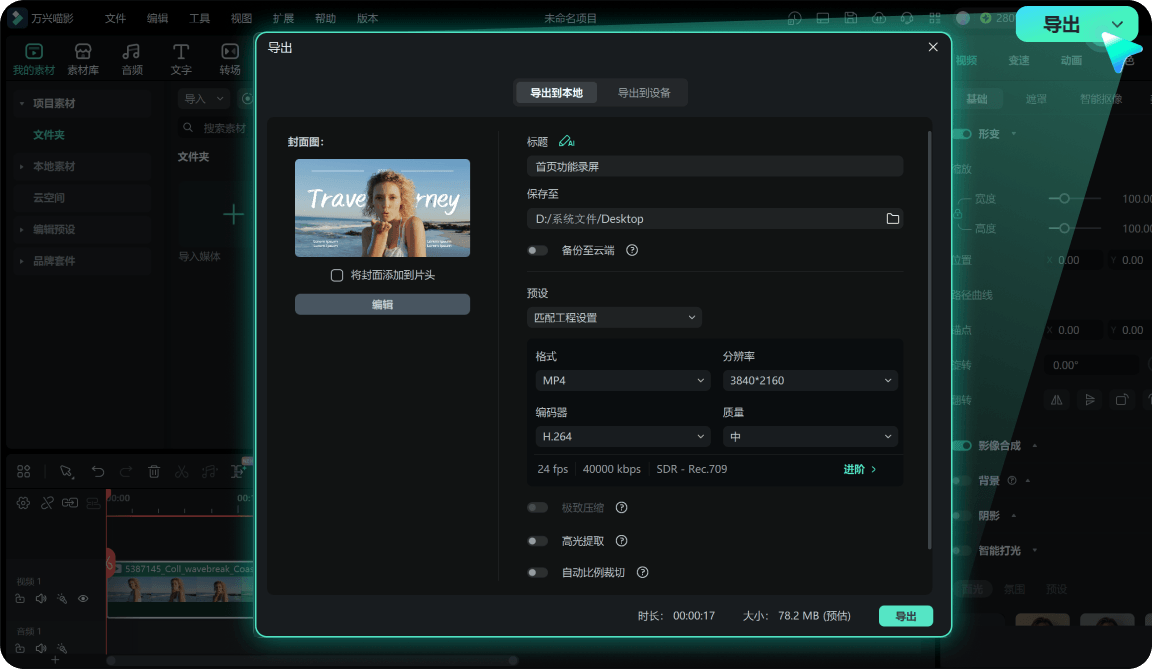
Task: Select 云空间 in media tree
Action: [48, 198]
